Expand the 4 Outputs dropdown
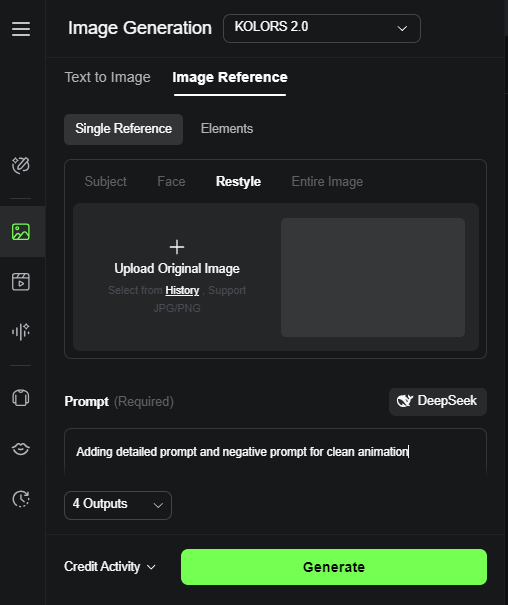This screenshot has width=508, height=605. point(118,505)
